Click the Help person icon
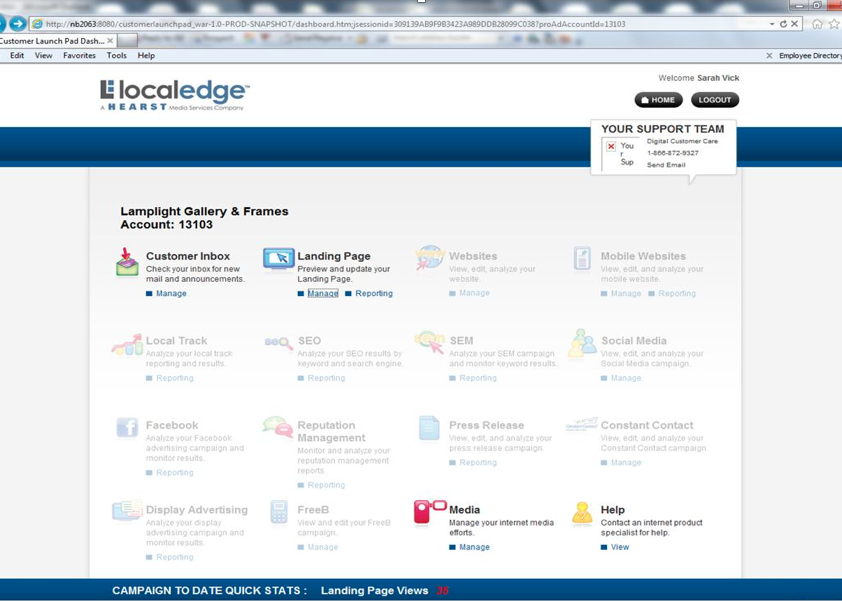842x601 pixels. 582,513
